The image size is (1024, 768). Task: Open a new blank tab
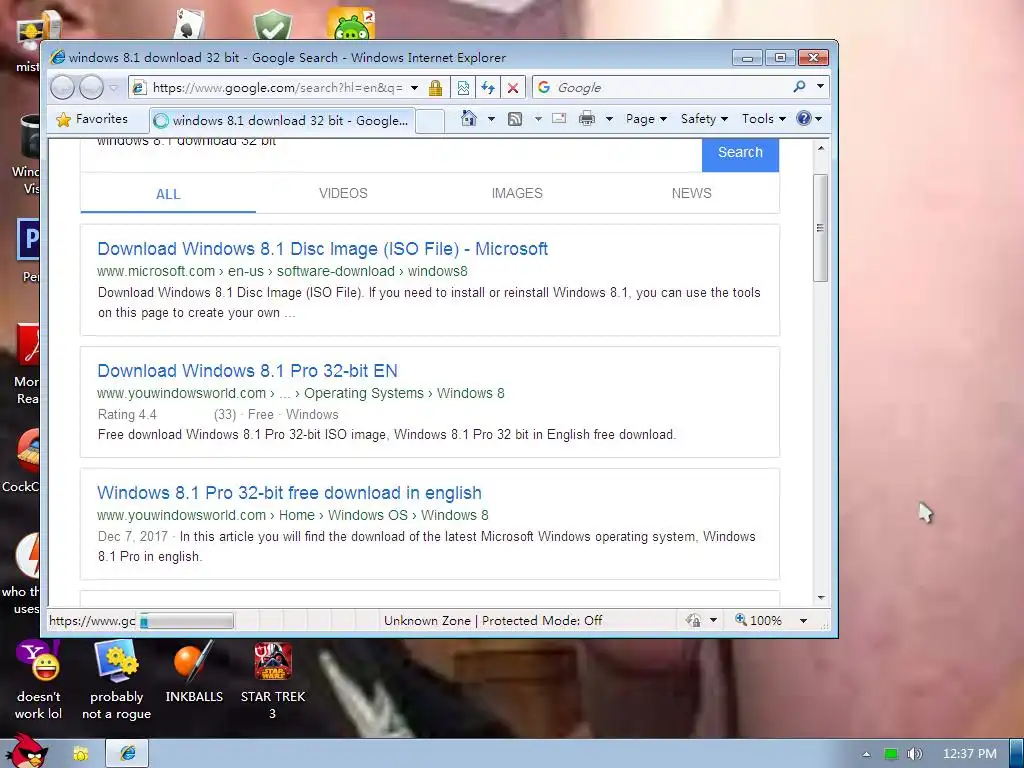tap(430, 121)
